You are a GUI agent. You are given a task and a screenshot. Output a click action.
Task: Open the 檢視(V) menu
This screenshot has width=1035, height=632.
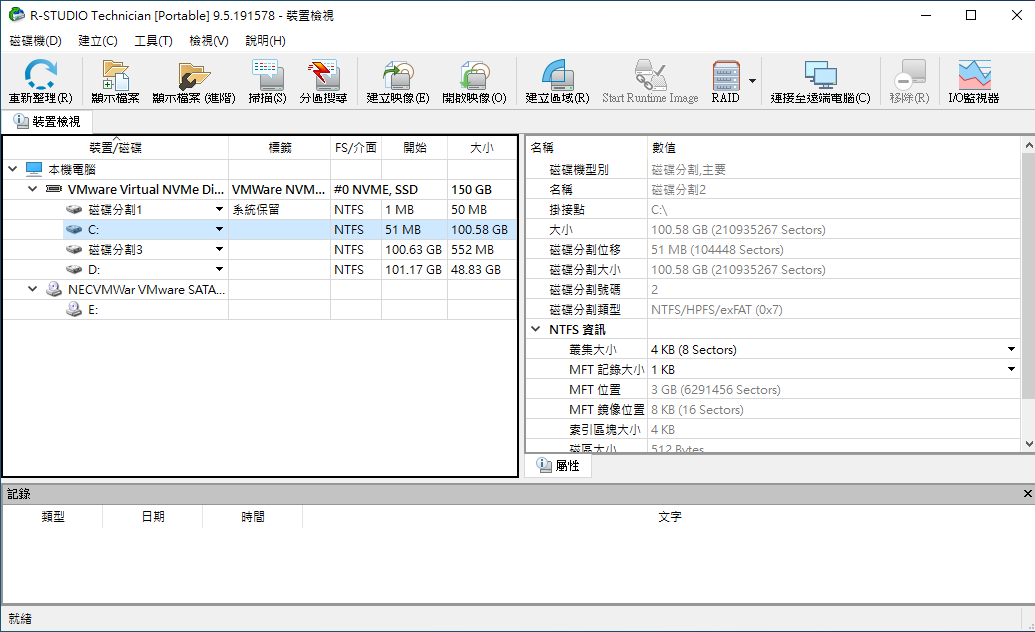[x=209, y=41]
